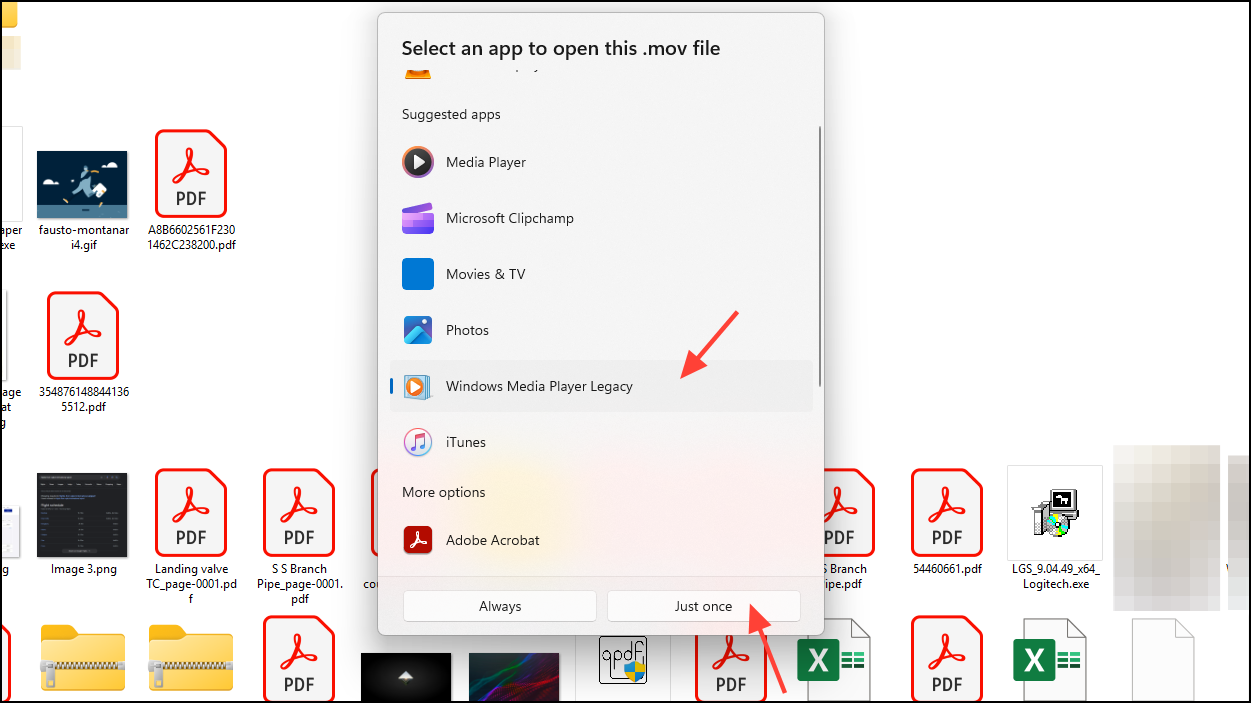
Task: Select fausto-montanari4.gif thumbnail in Explorer
Action: 82,185
